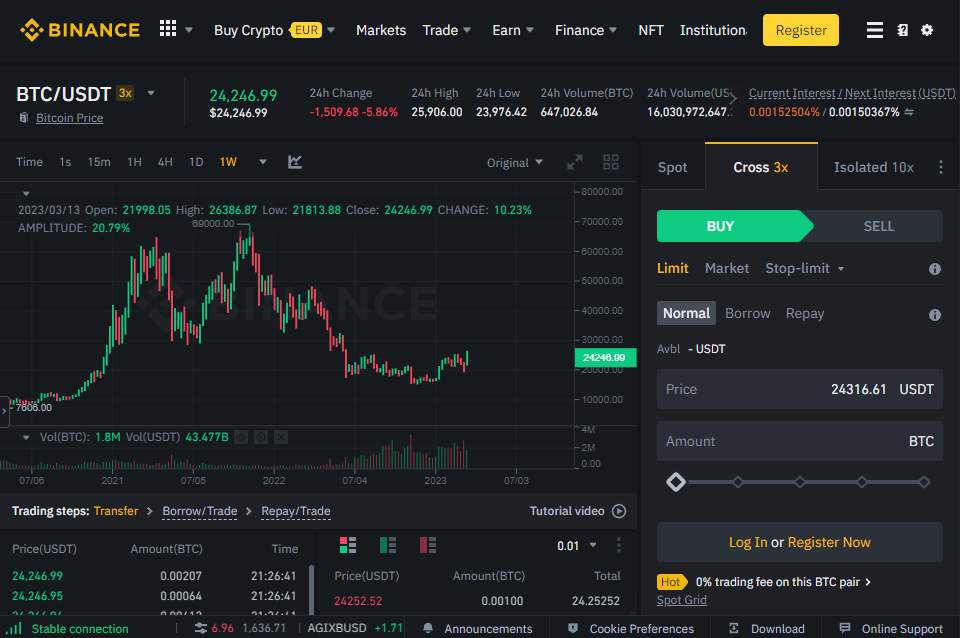Click the yellow Register button

801,30
